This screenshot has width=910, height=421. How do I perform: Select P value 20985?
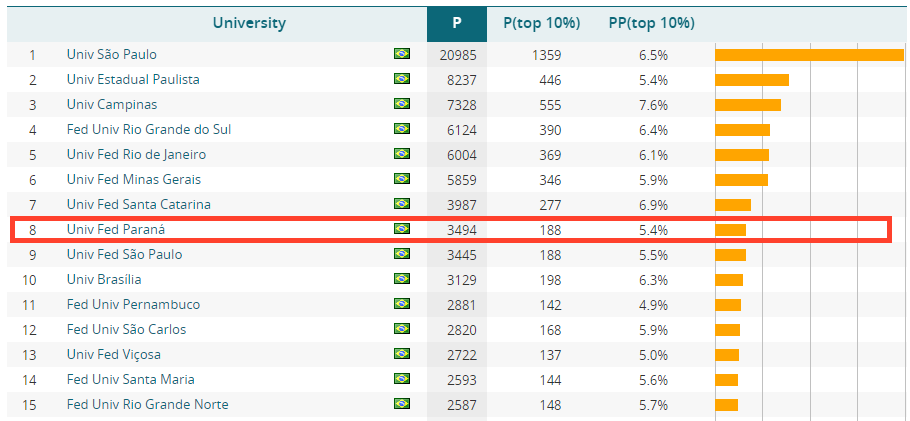point(458,55)
